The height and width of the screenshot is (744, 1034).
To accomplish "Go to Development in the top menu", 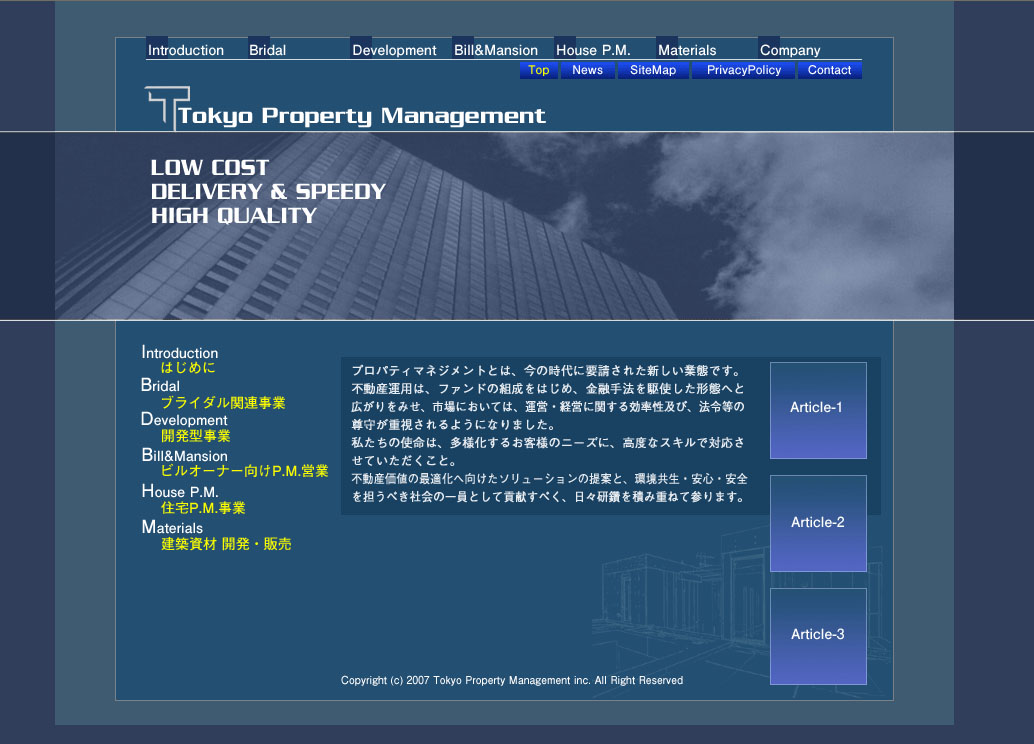I will point(394,50).
